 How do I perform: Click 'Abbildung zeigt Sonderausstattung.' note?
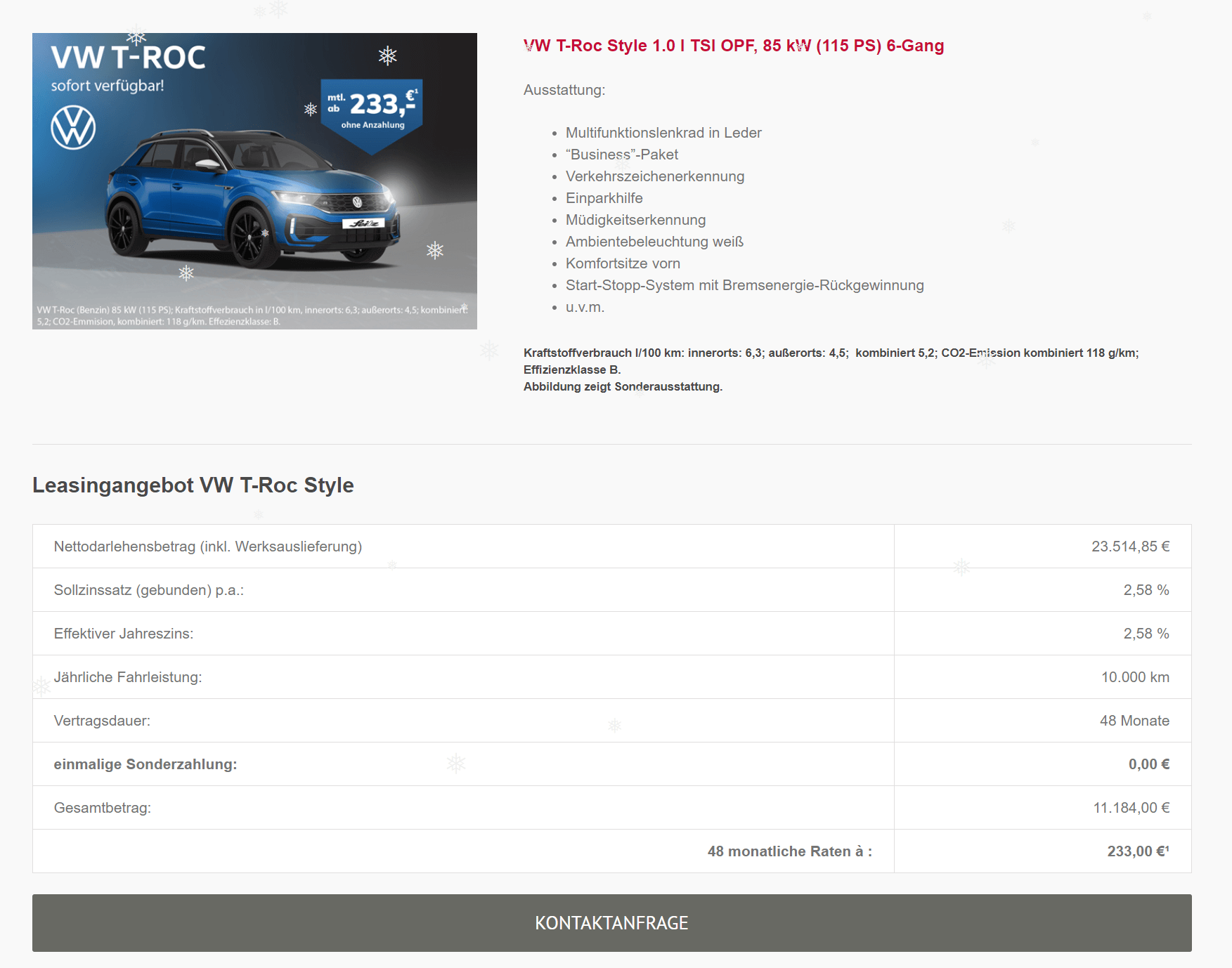pyautogui.click(x=623, y=386)
